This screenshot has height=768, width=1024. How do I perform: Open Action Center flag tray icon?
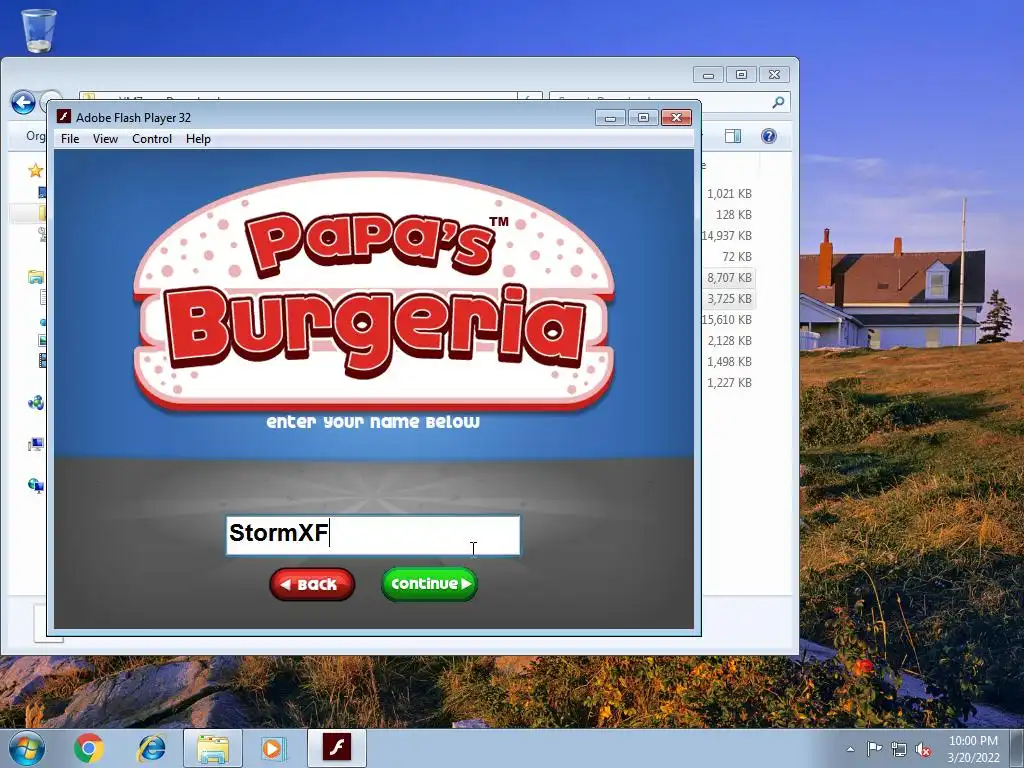tap(874, 749)
